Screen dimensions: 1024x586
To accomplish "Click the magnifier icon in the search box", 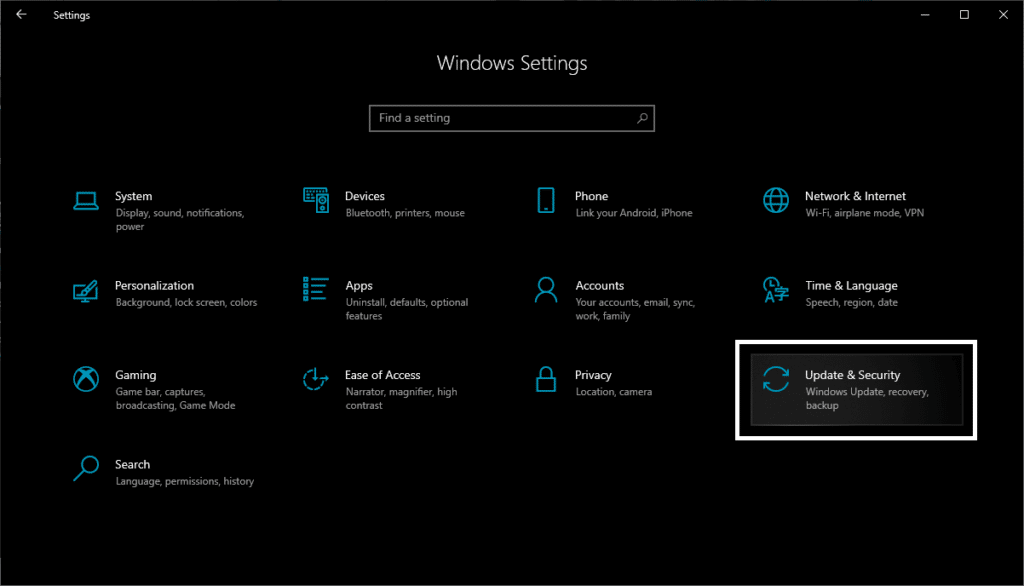I will click(x=643, y=118).
